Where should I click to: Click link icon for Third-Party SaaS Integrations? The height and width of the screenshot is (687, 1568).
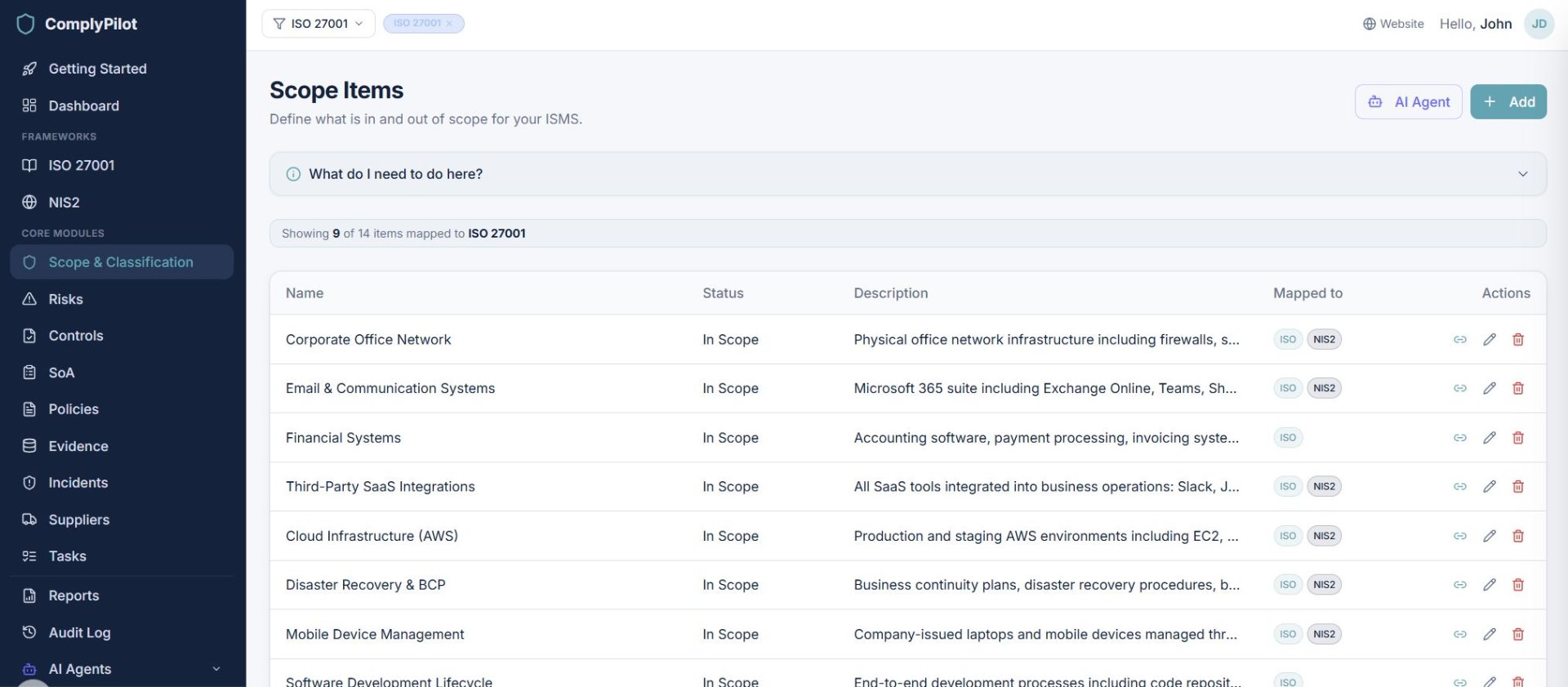point(1460,487)
